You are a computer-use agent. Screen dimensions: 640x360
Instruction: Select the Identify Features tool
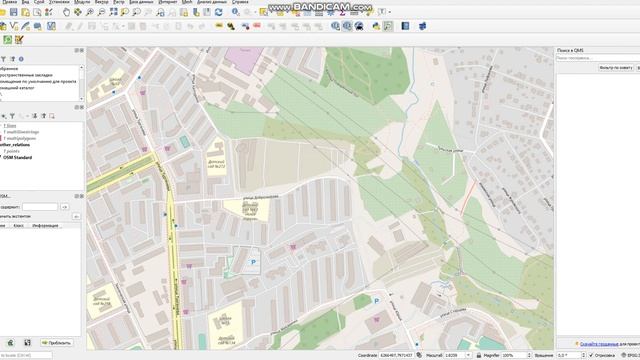point(236,12)
